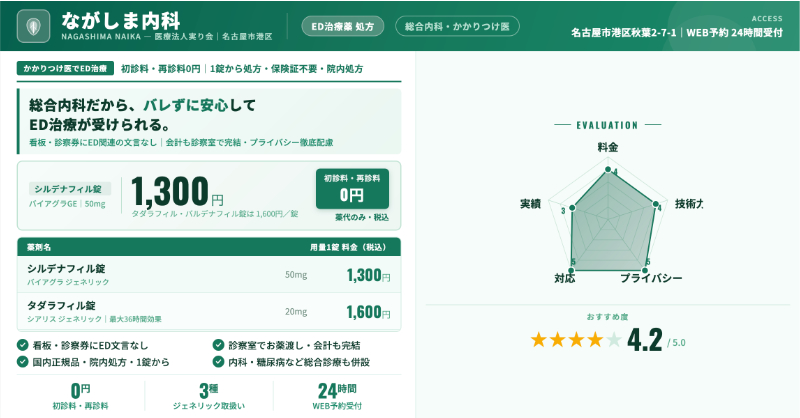
Task: Click checkmark beside 国内正規品・院内処方・1錠から
Action: pyautogui.click(x=23, y=361)
